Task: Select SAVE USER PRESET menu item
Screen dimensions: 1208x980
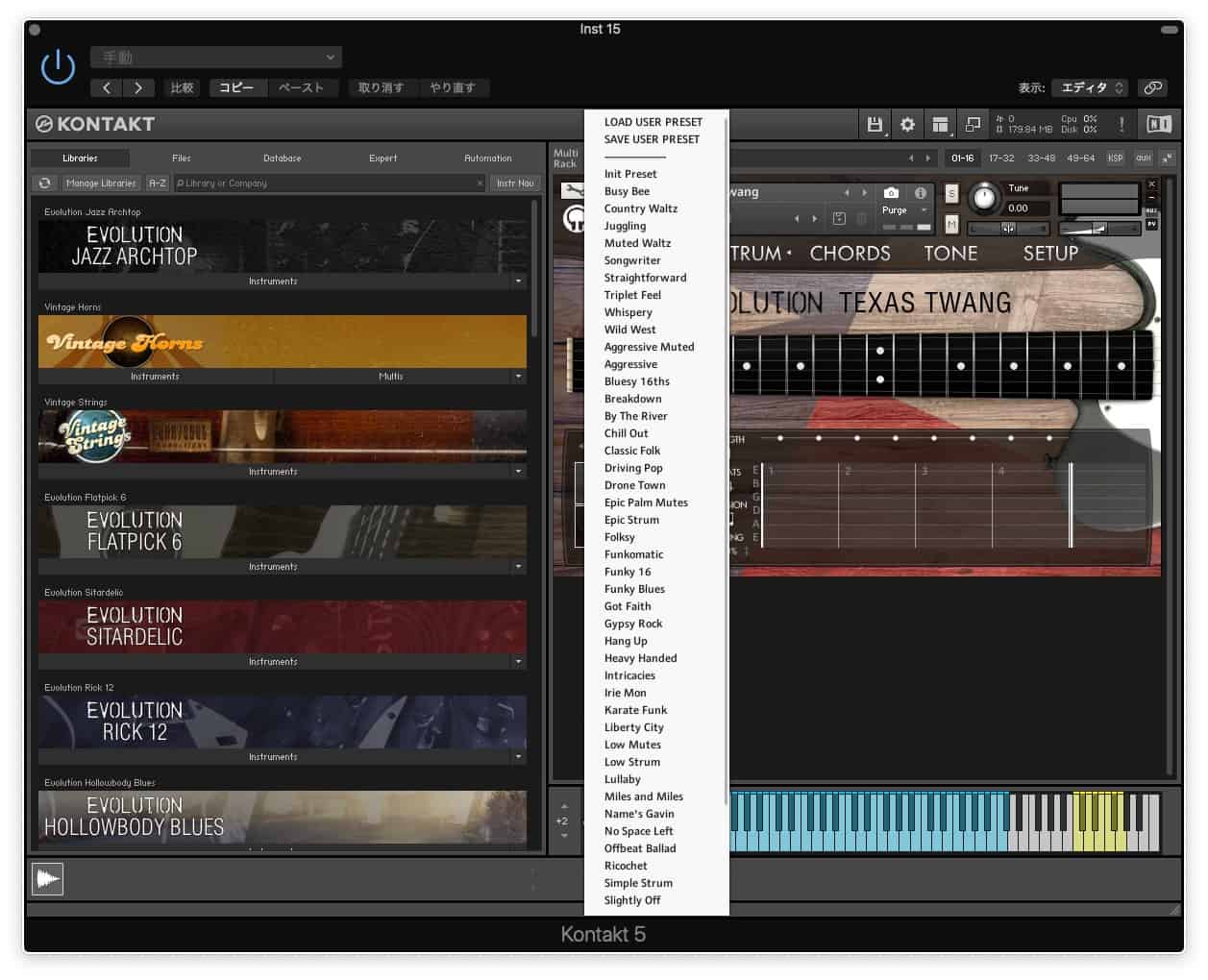Action: [x=652, y=139]
